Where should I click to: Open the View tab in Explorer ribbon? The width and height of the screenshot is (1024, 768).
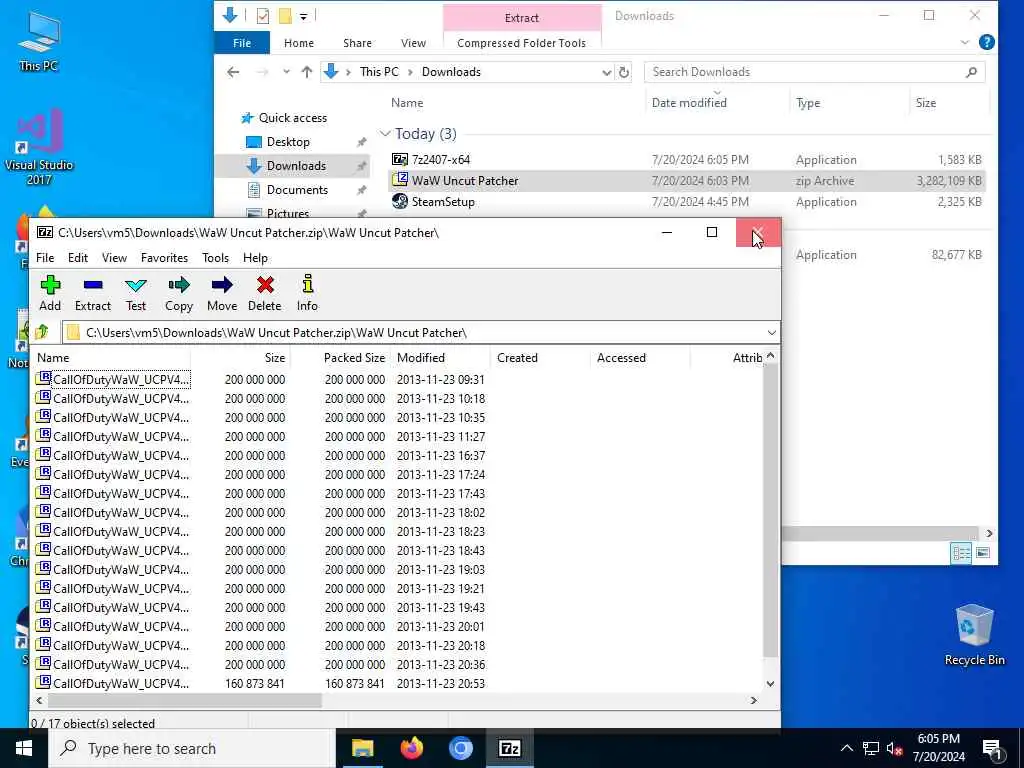[x=413, y=43]
